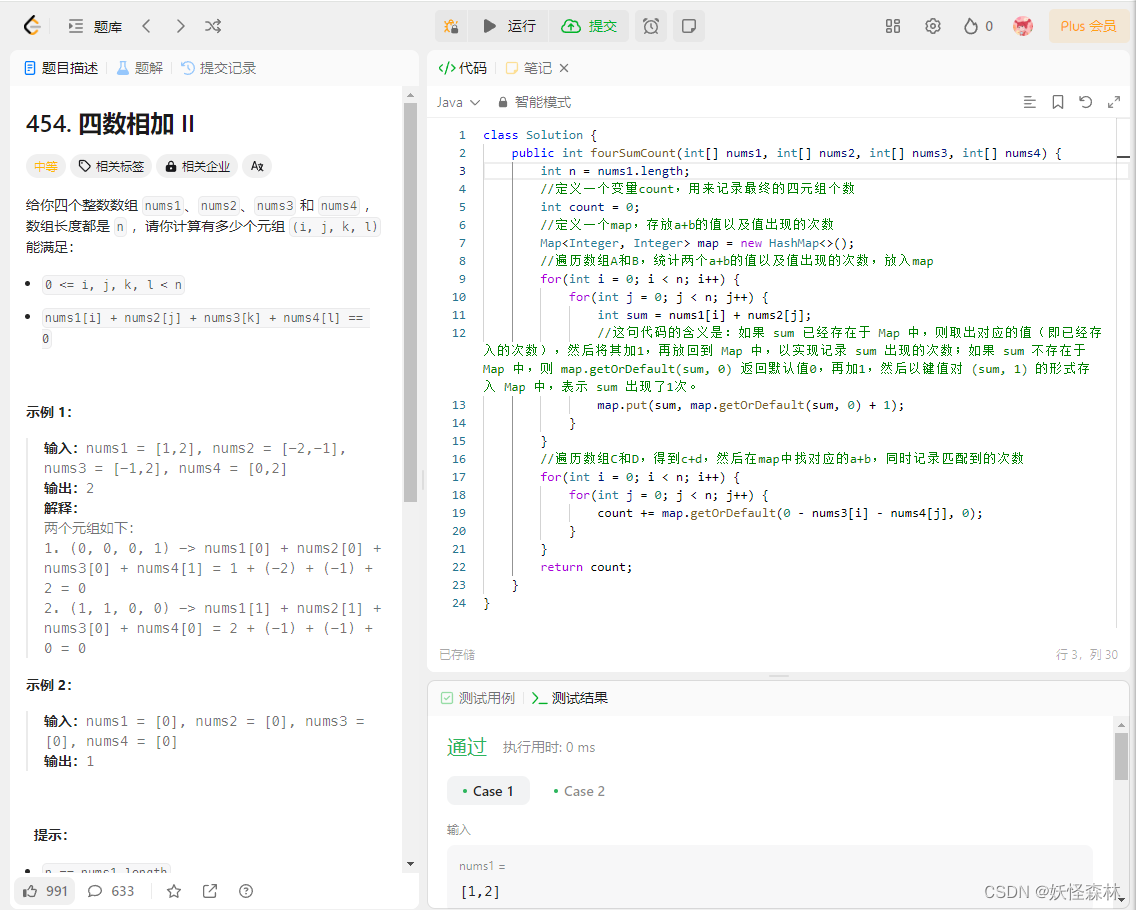The height and width of the screenshot is (910, 1136).
Task: Switch to the 题目描述 tab
Action: coord(61,68)
